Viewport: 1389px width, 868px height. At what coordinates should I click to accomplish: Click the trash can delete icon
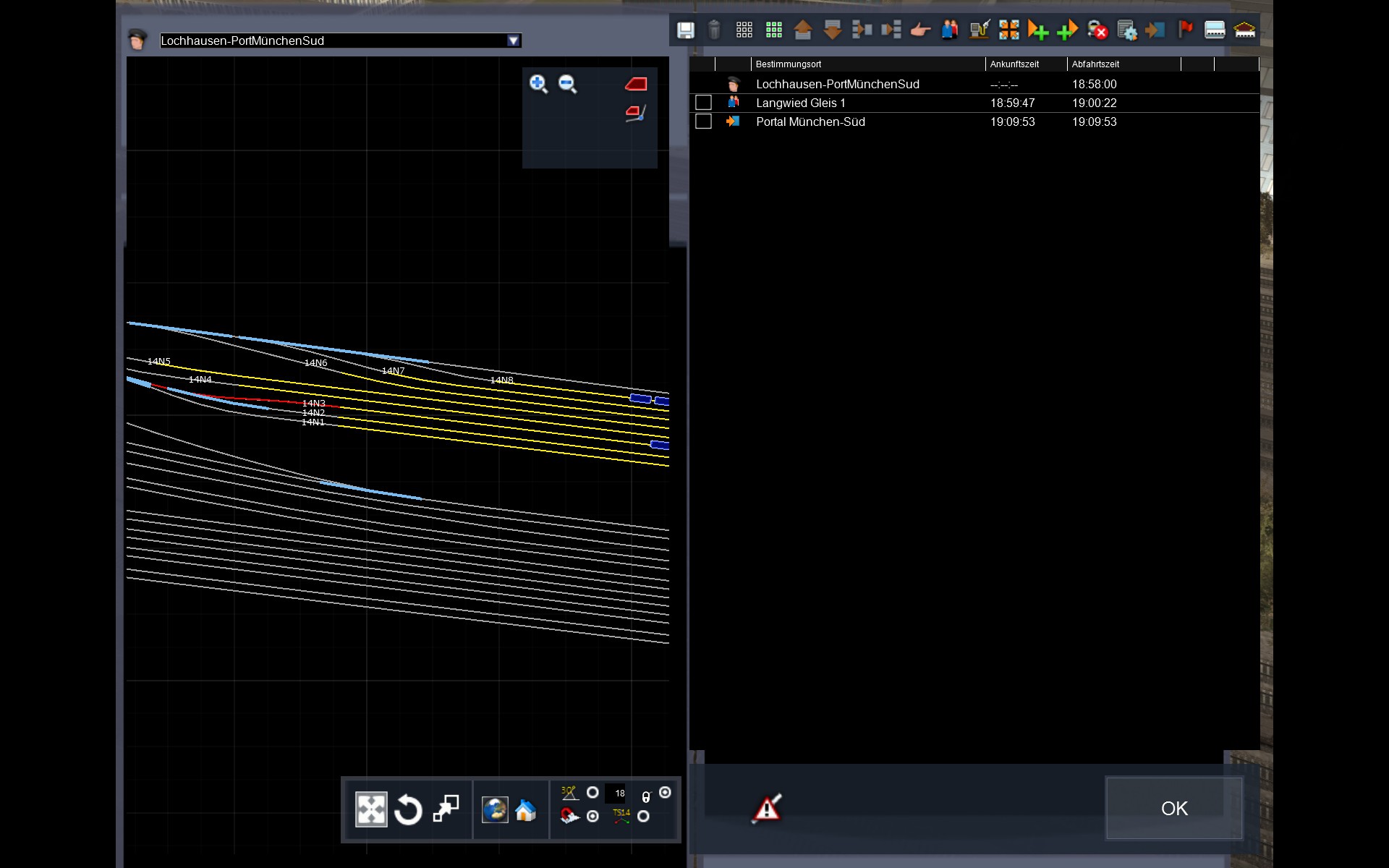[714, 30]
